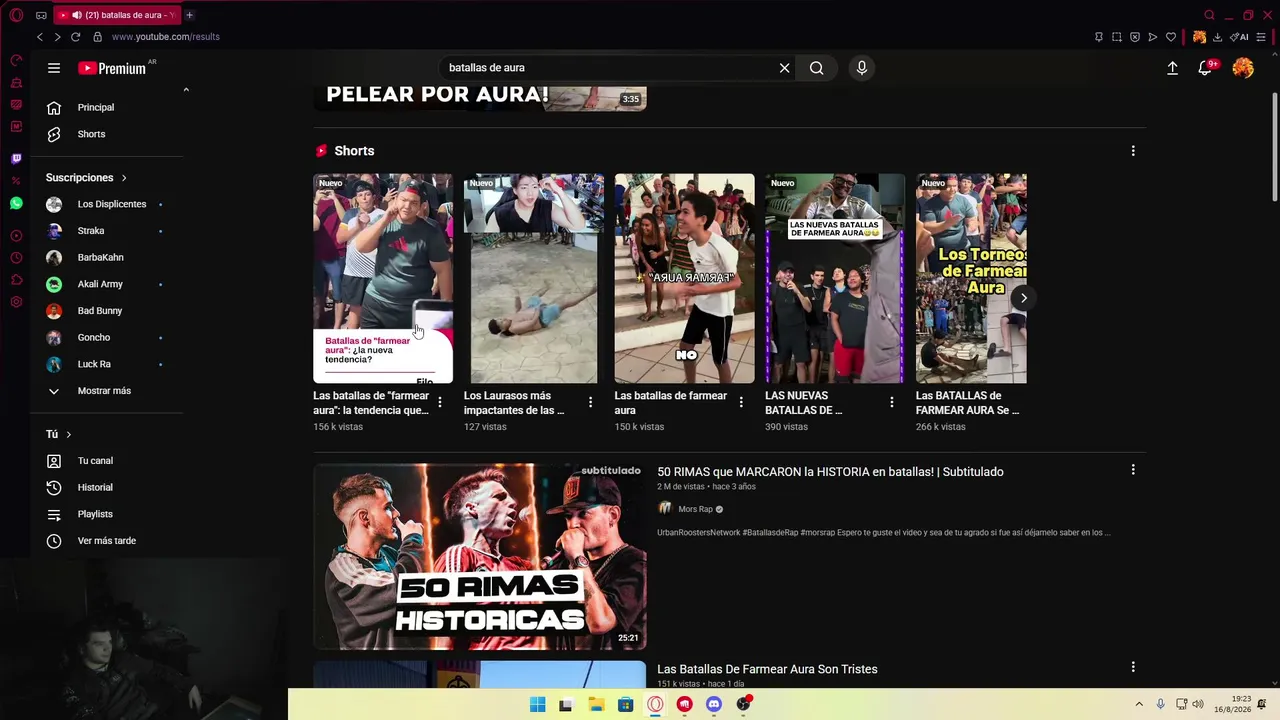Open options for the 50 RIMAS video
This screenshot has height=720, width=1280.
tap(1133, 470)
